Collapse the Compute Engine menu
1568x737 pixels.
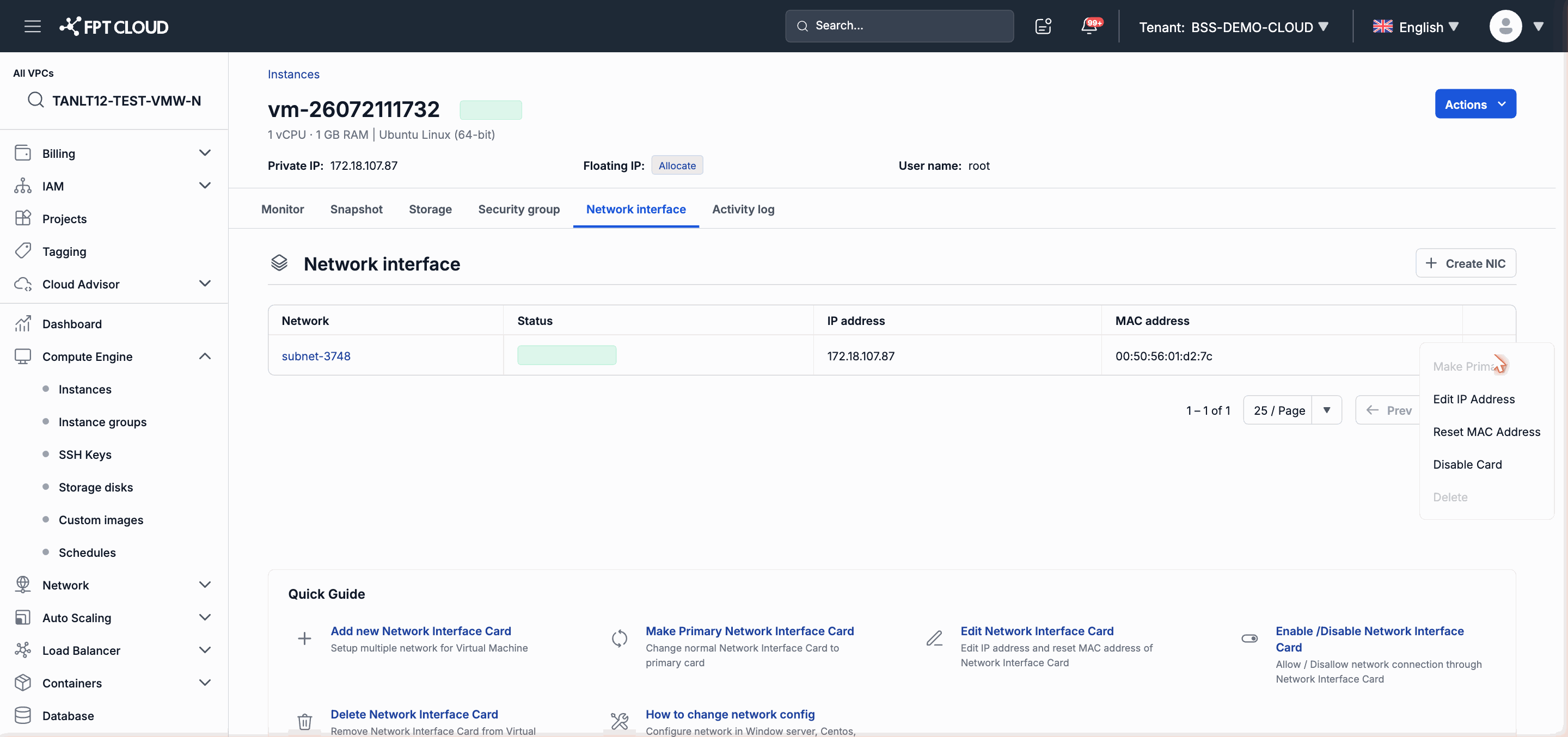tap(205, 356)
